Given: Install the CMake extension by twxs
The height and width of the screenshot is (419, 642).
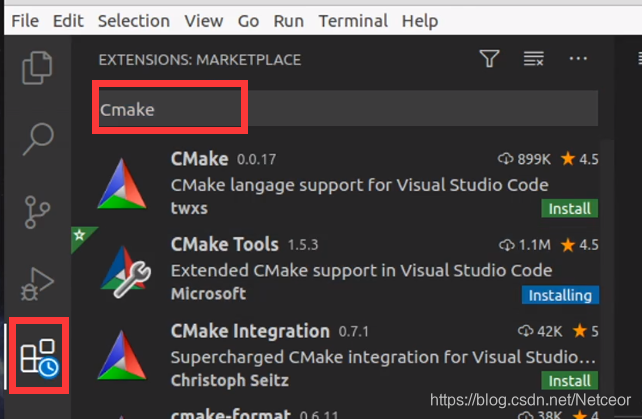Looking at the screenshot, I should click(570, 208).
